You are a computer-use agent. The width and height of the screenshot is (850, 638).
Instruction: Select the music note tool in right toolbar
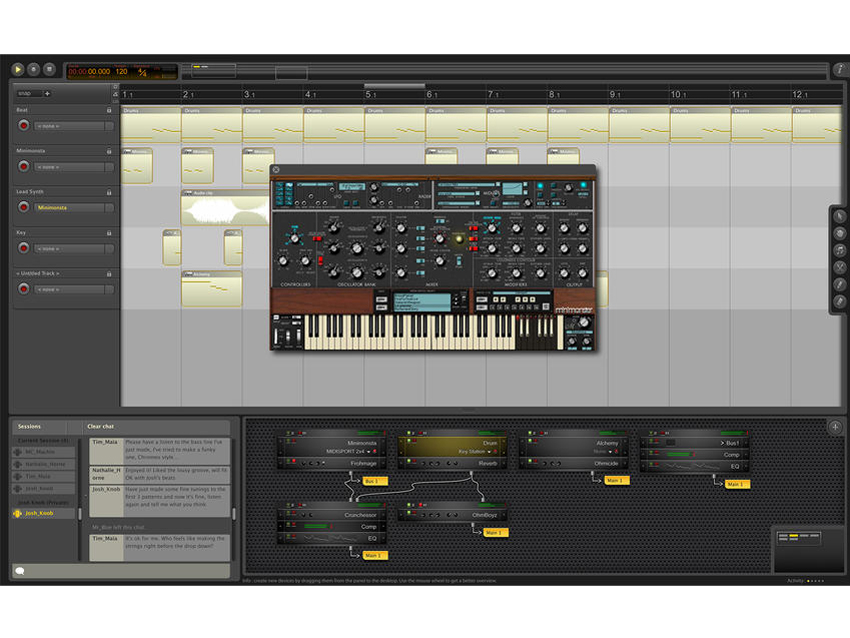tap(840, 250)
